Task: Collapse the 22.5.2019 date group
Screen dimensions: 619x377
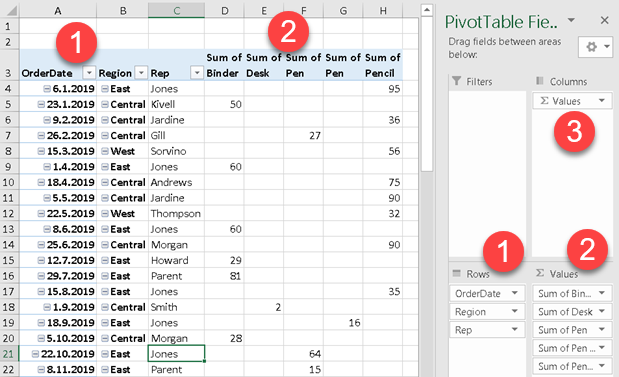Action: (41, 214)
